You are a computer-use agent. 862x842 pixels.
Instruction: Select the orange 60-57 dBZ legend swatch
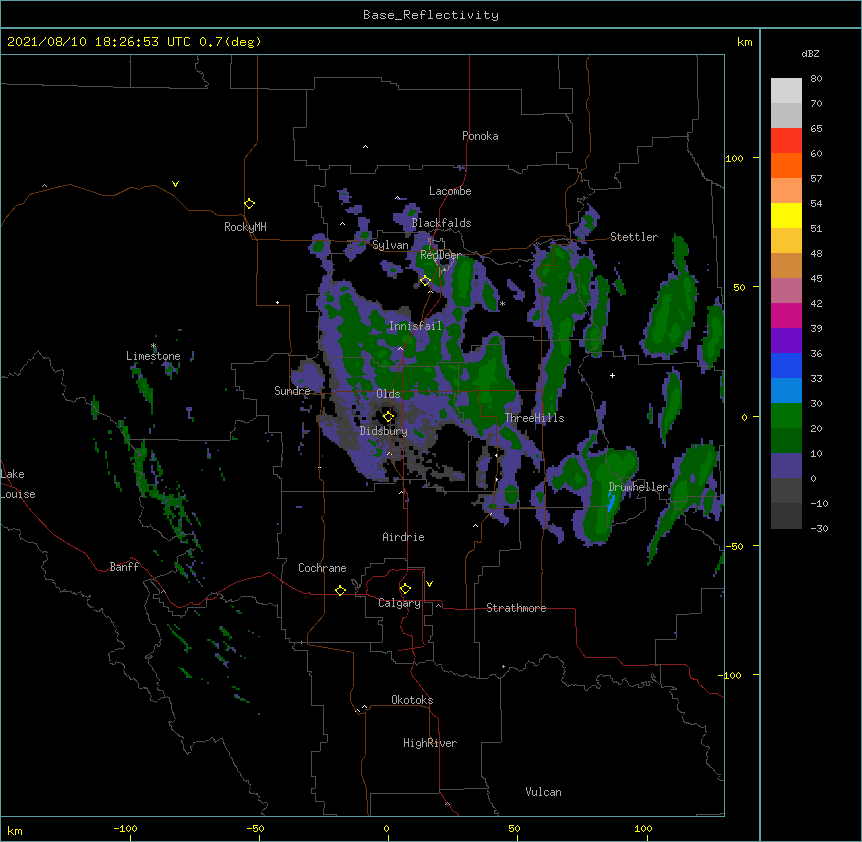pos(786,165)
